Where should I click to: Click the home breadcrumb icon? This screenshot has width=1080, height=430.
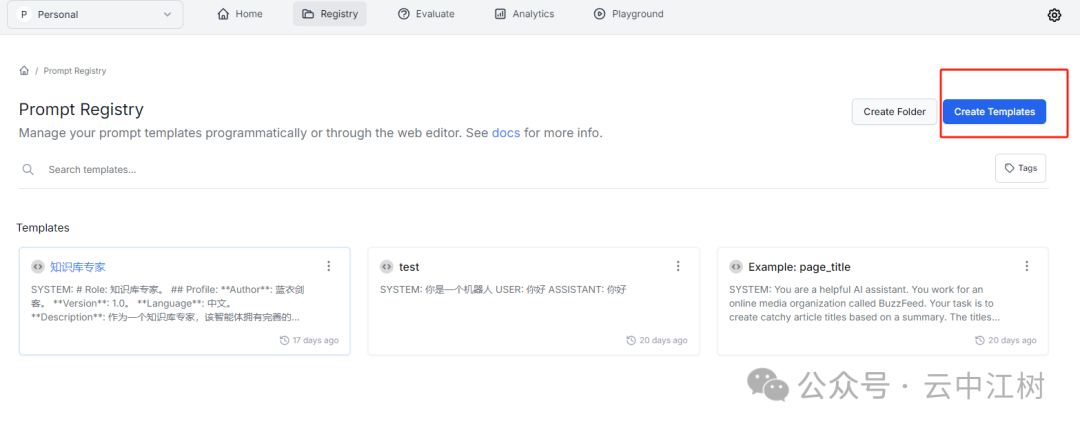click(23, 71)
